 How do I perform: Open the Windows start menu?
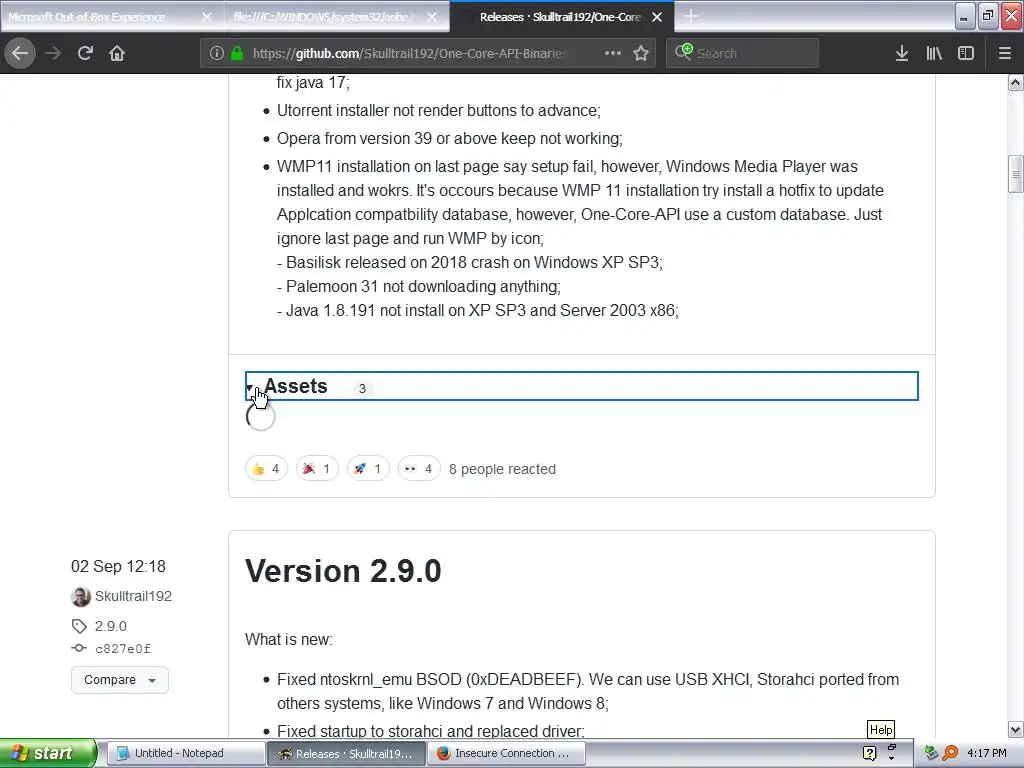point(48,753)
